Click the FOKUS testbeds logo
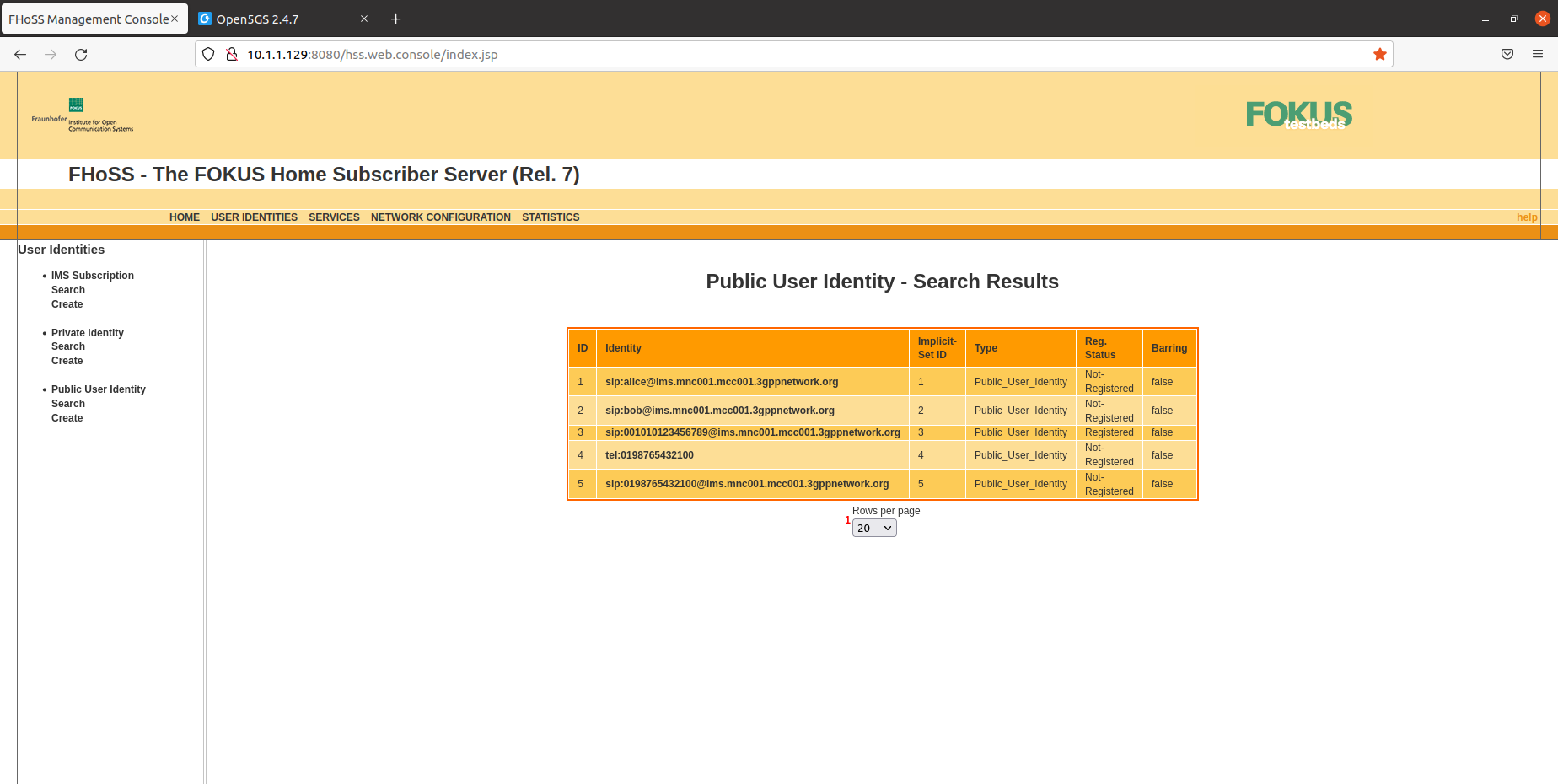Screen dimensions: 1558x784 point(1298,114)
